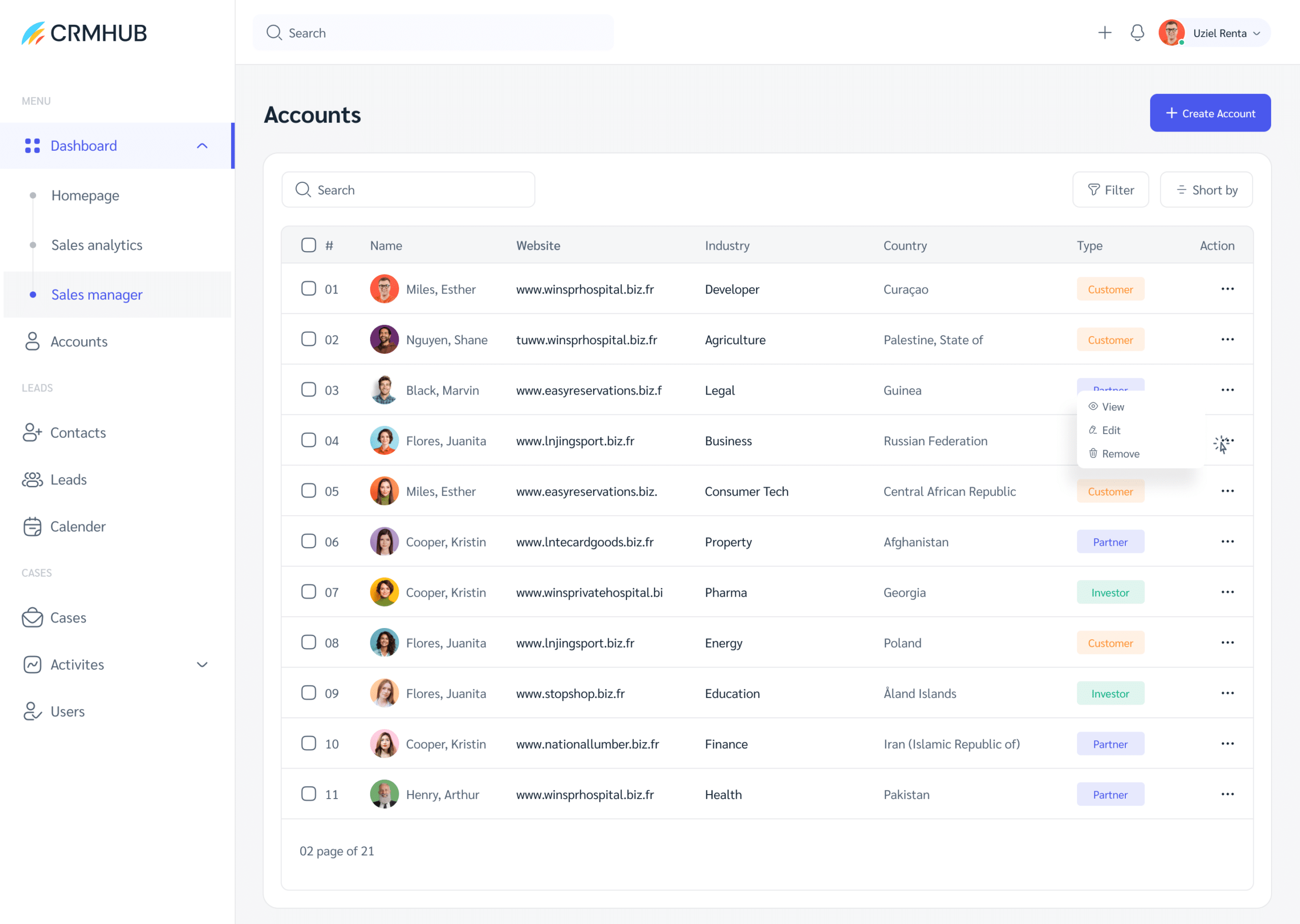Open the Uziel Renta user dropdown

1226,33
